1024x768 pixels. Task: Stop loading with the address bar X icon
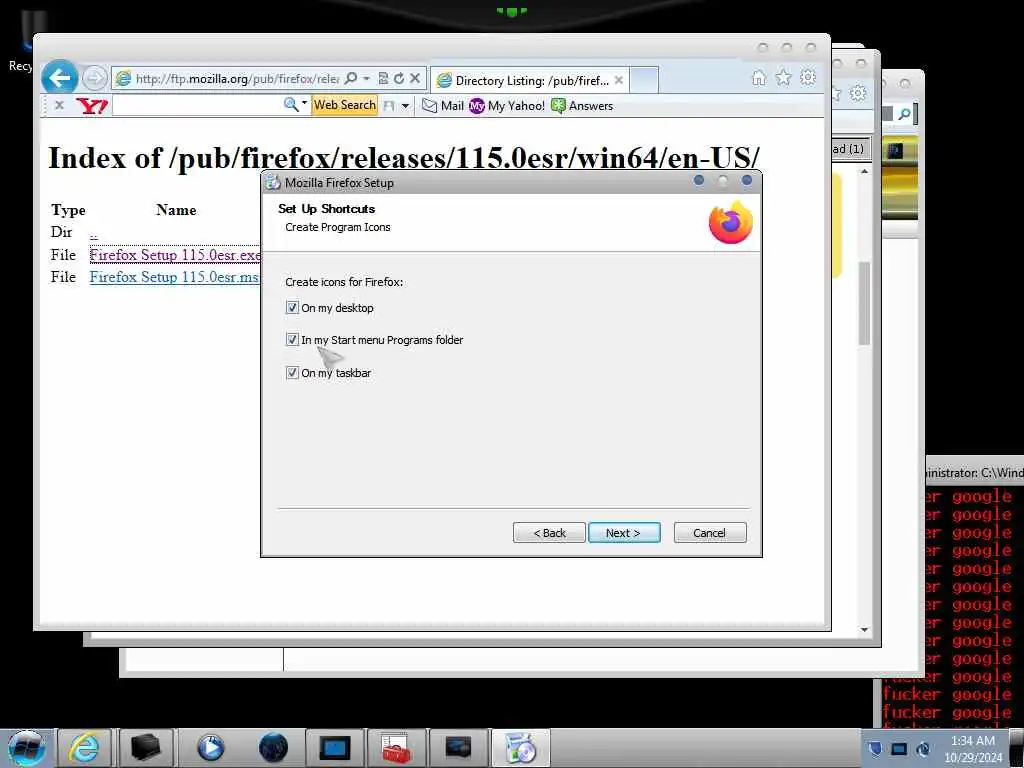(x=415, y=78)
